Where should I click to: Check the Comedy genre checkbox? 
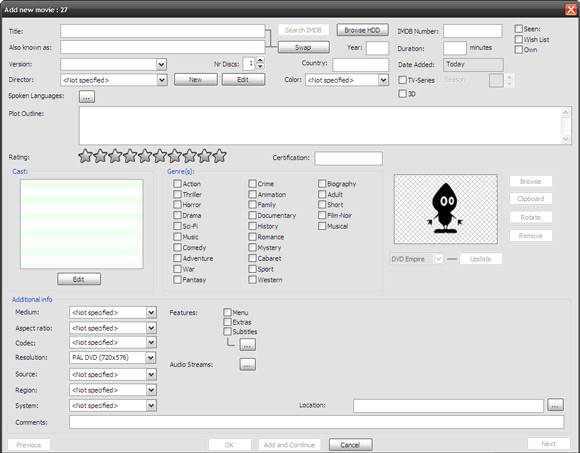[x=177, y=247]
